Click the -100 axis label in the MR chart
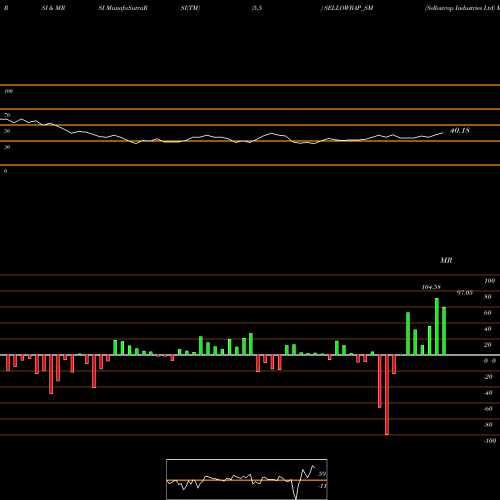This screenshot has height=500, width=500. tap(490, 441)
